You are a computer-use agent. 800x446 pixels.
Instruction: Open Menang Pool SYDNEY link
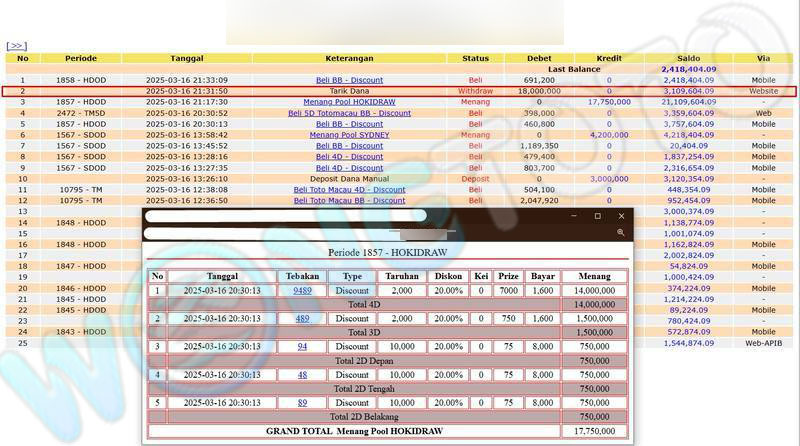pyautogui.click(x=349, y=135)
